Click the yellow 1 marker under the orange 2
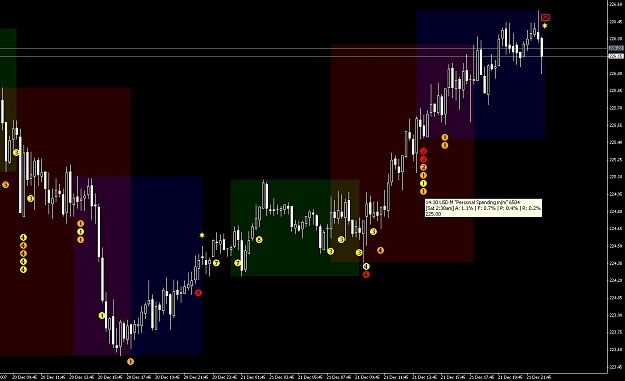625x381 pixels. (423, 183)
